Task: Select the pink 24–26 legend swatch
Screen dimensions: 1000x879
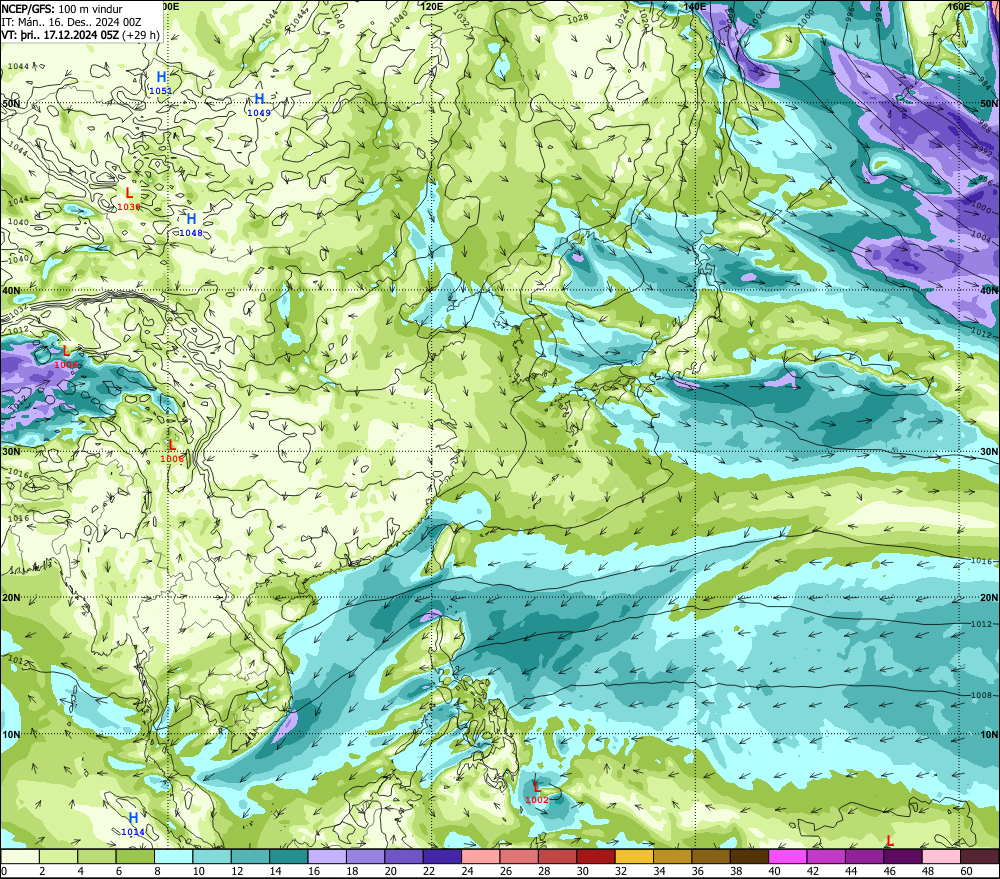Action: [480, 857]
